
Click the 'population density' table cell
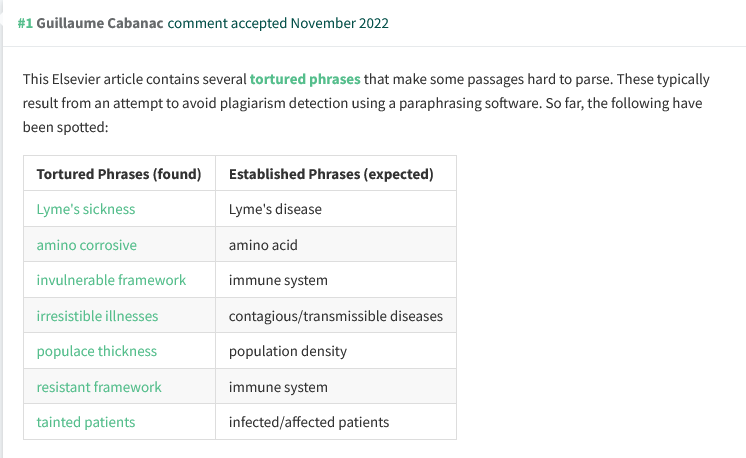(288, 351)
